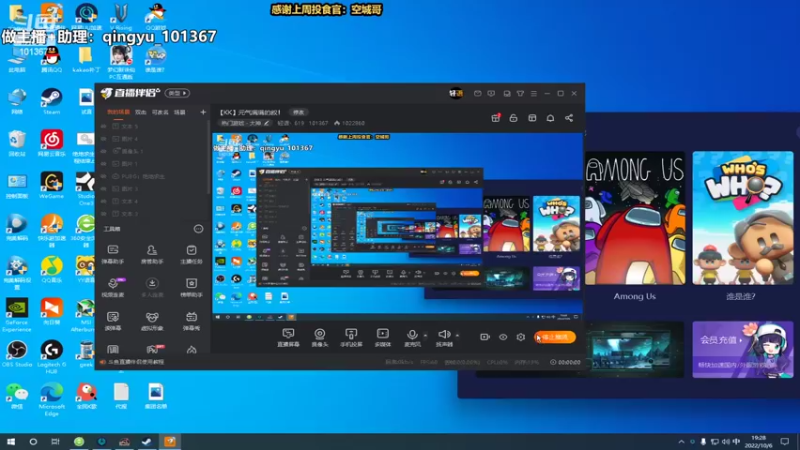
Task: Open the hamburger menu in title bar
Action: tap(534, 93)
